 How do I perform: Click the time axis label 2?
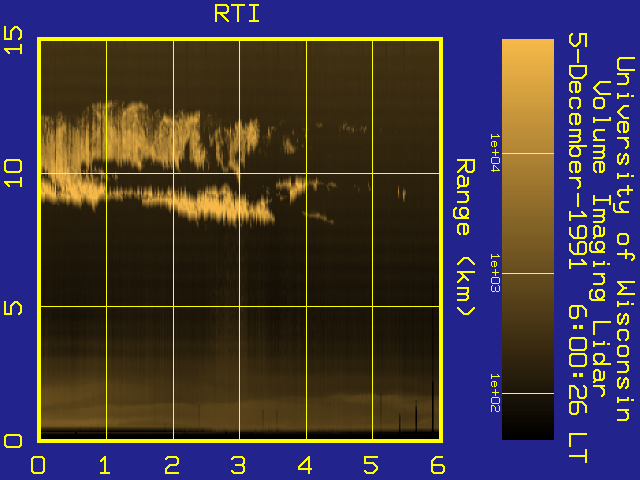click(x=172, y=465)
